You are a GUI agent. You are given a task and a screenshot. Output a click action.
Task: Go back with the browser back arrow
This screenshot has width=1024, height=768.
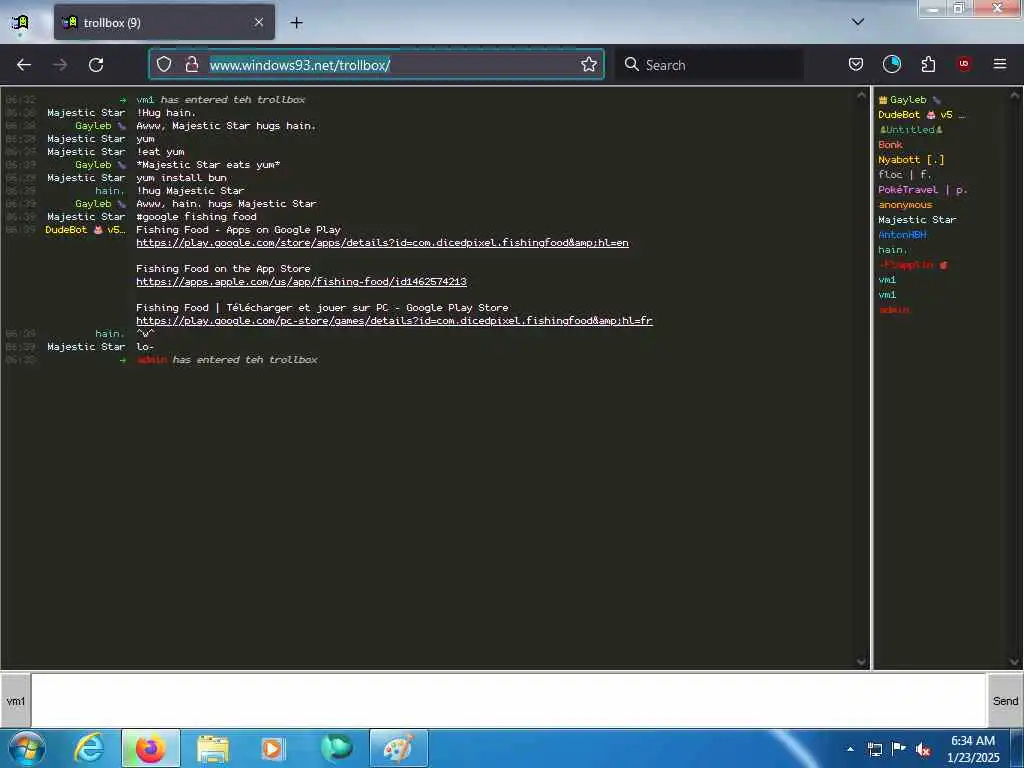tap(24, 65)
